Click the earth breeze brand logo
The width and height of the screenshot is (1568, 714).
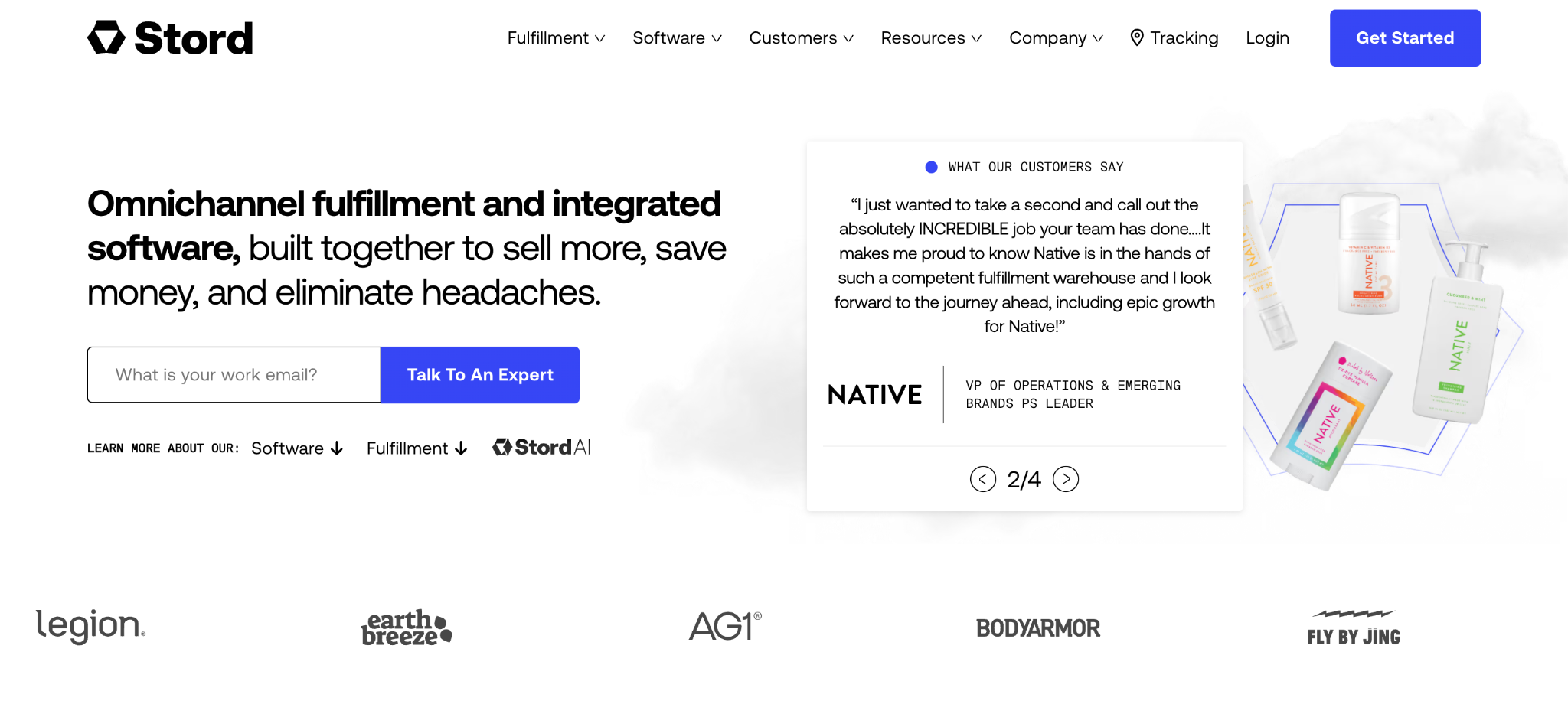coord(407,628)
